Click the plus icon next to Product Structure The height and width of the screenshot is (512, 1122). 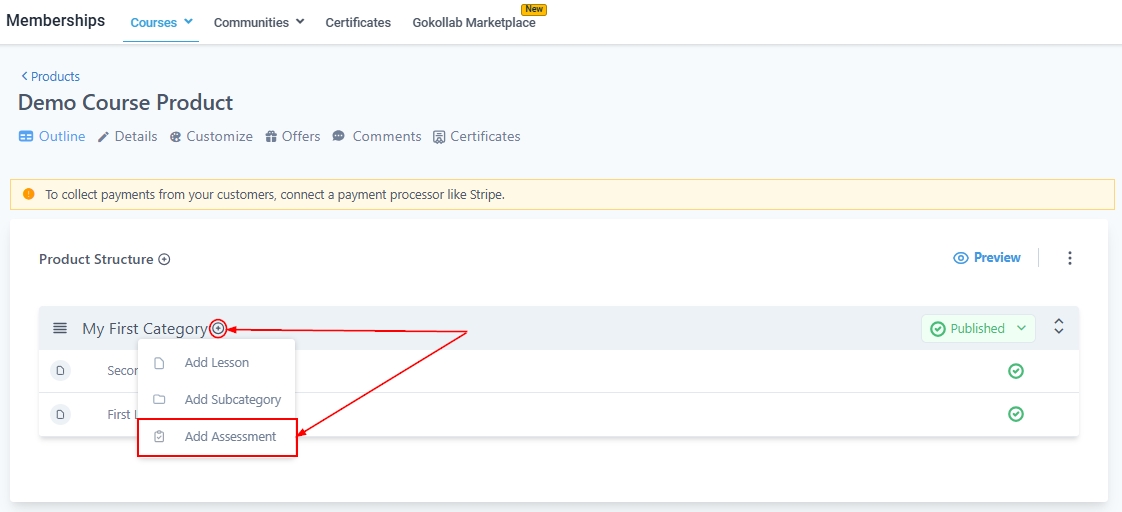(165, 260)
